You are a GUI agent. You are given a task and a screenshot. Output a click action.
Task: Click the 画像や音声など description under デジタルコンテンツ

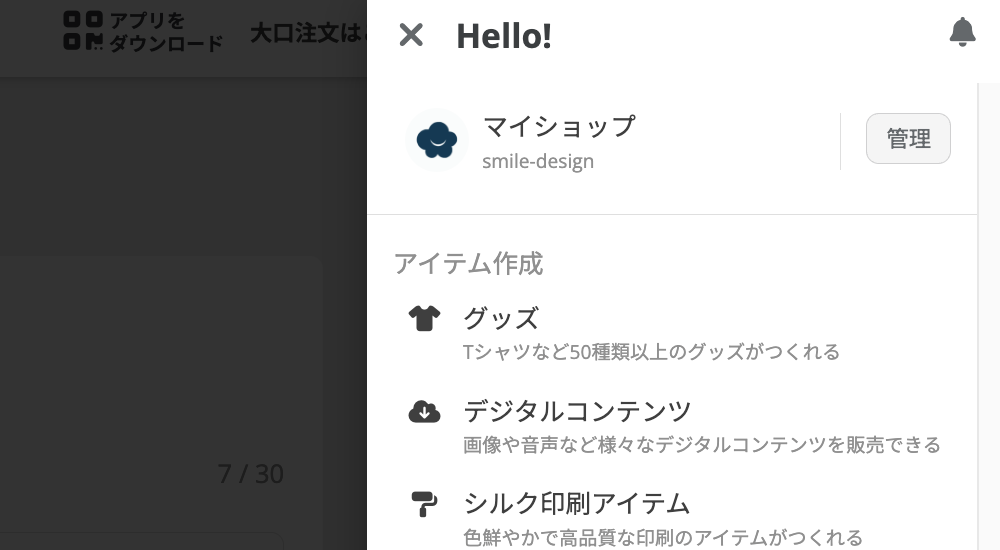point(702,444)
